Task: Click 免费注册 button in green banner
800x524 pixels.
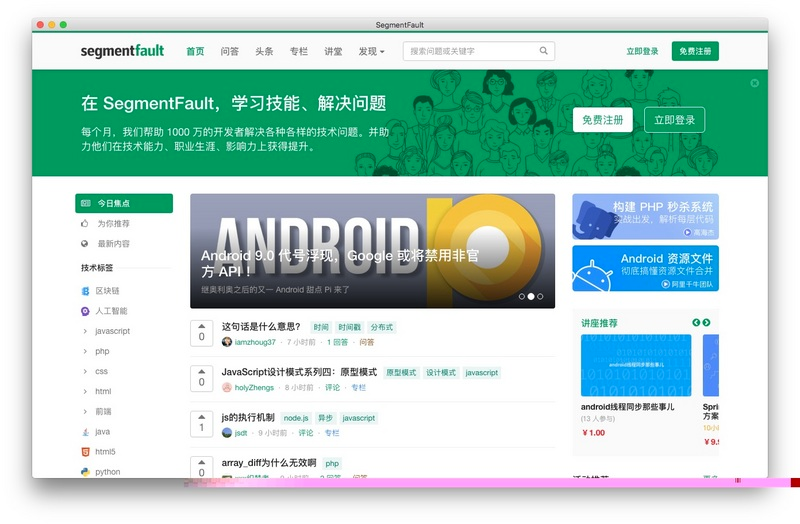Action: coord(603,120)
